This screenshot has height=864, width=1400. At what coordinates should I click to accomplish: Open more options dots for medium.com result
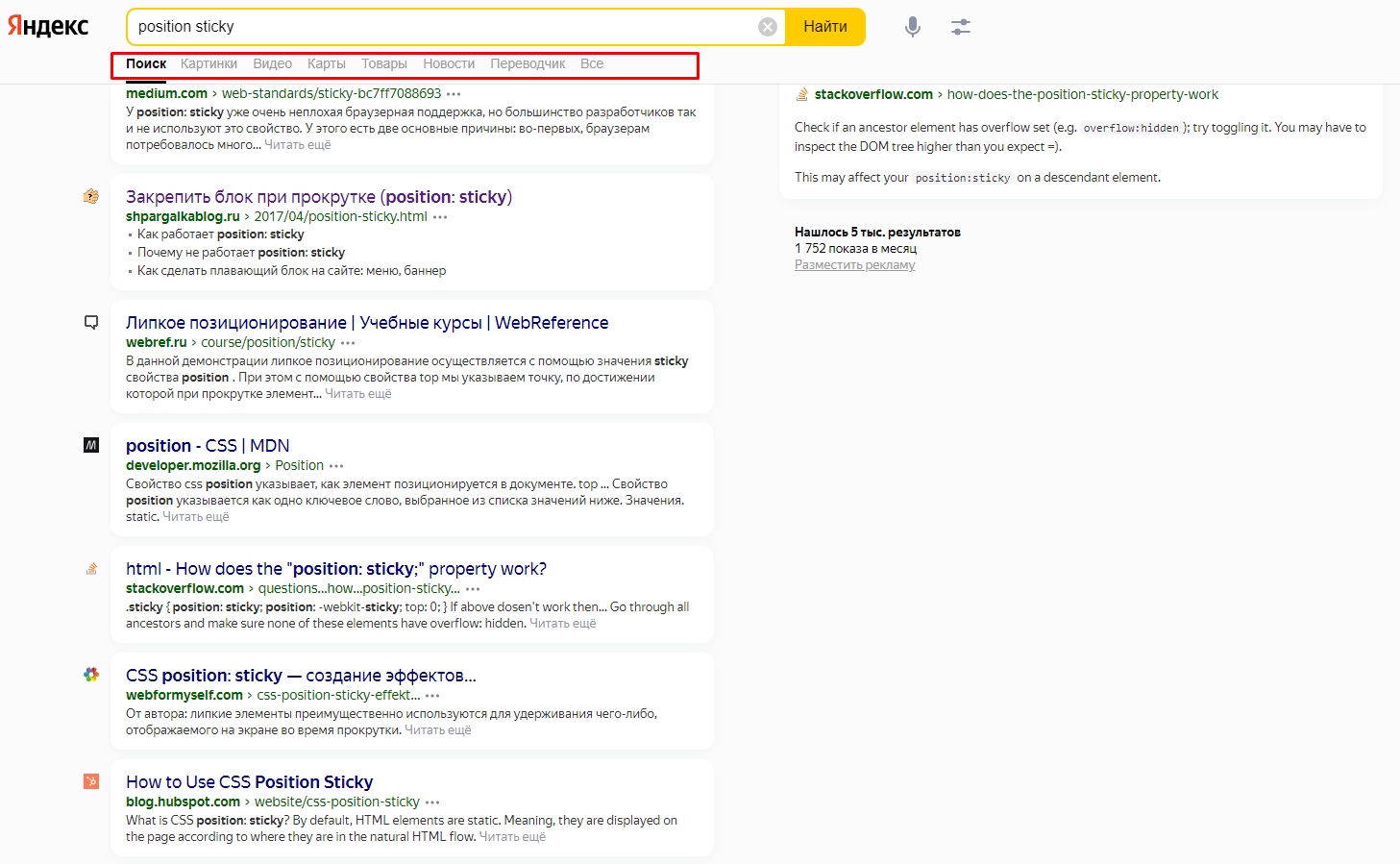454,94
